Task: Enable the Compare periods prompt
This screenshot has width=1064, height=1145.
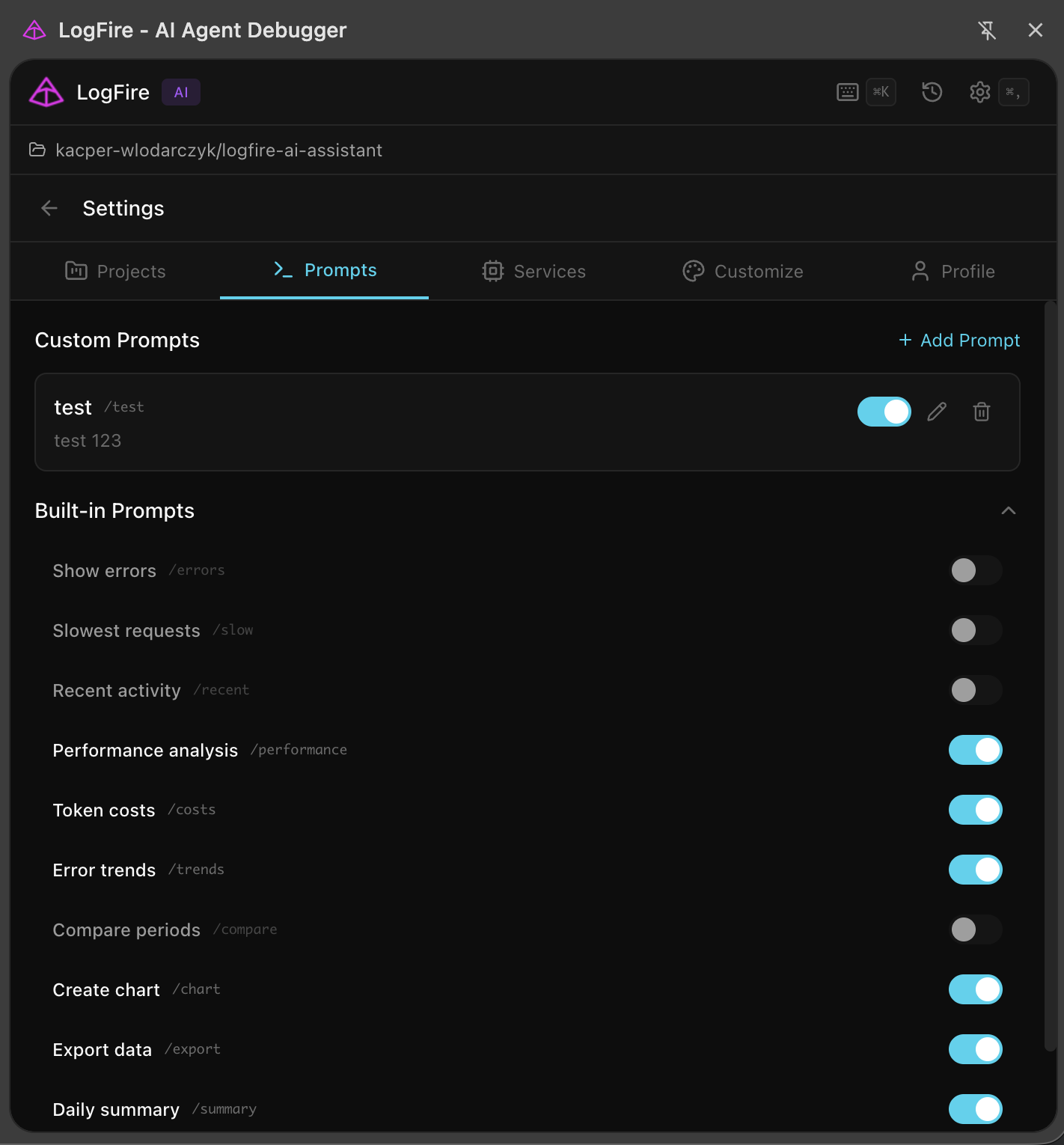Action: 975,929
